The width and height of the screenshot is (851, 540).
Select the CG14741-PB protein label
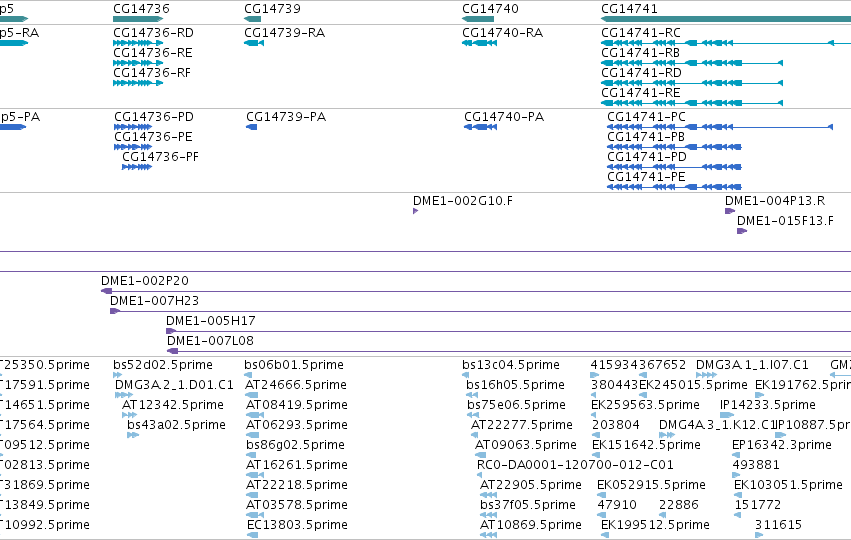click(646, 137)
